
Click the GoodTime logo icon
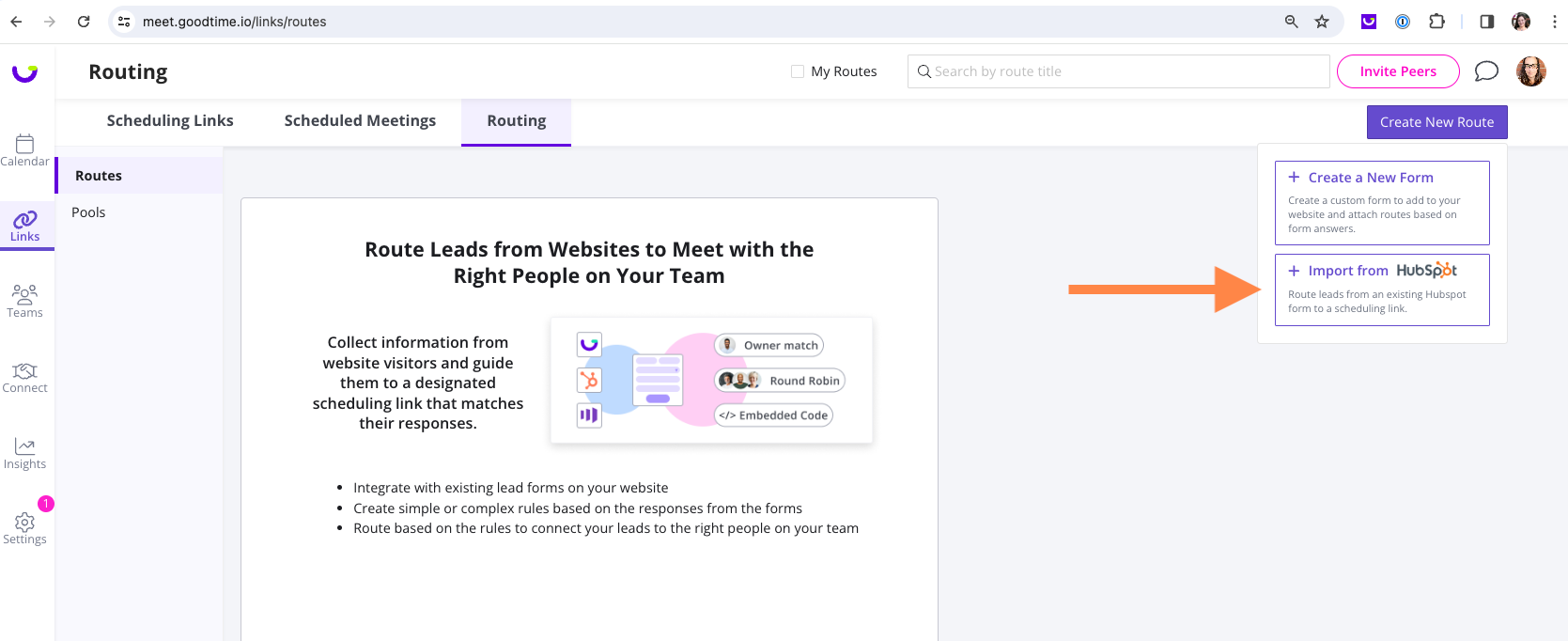(25, 72)
